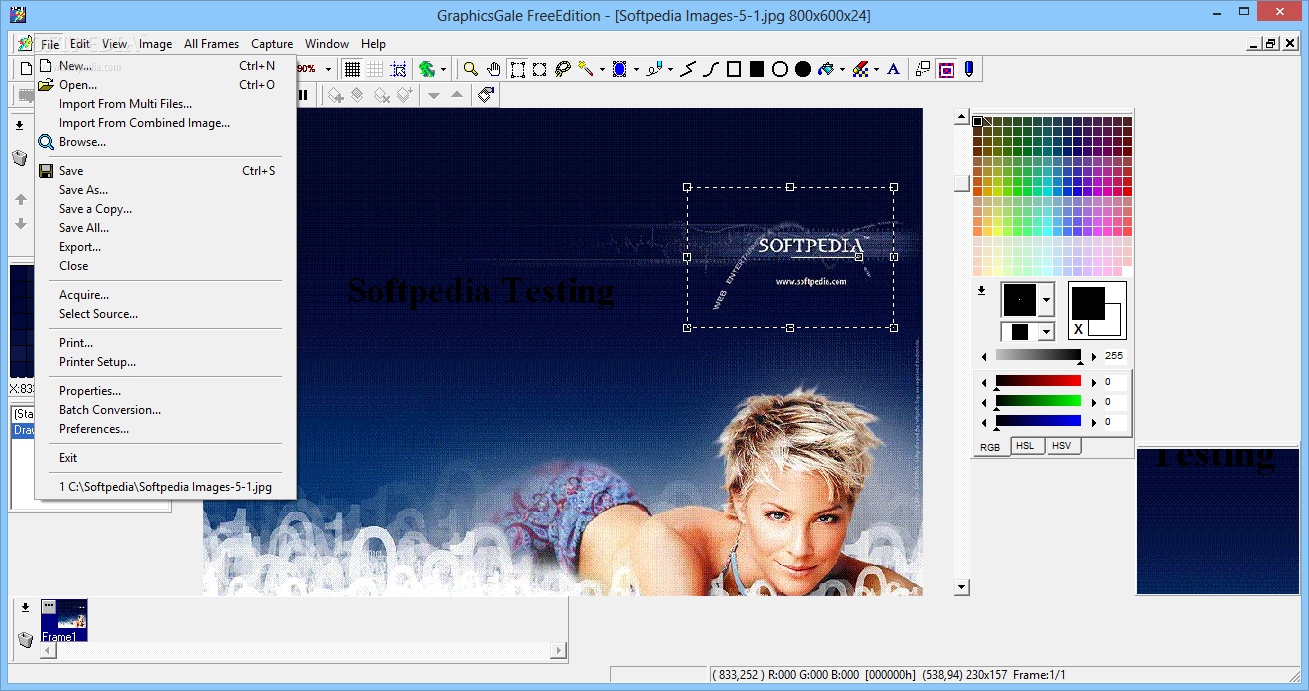This screenshot has height=691, width=1309.
Task: Click the download-arrow icon beside Frame1
Action: (x=25, y=607)
